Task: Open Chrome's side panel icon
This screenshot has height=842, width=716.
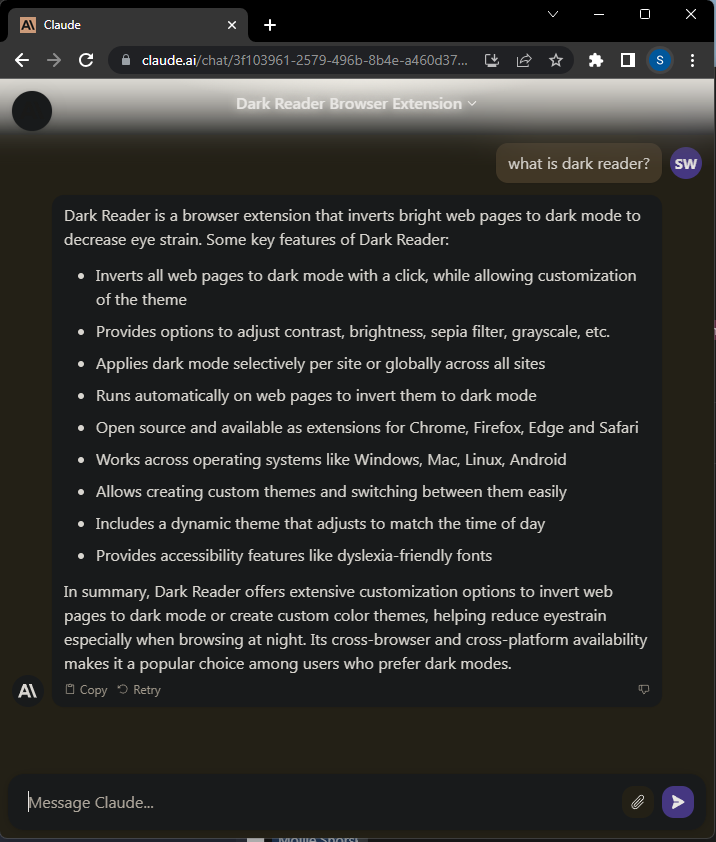Action: tap(627, 60)
